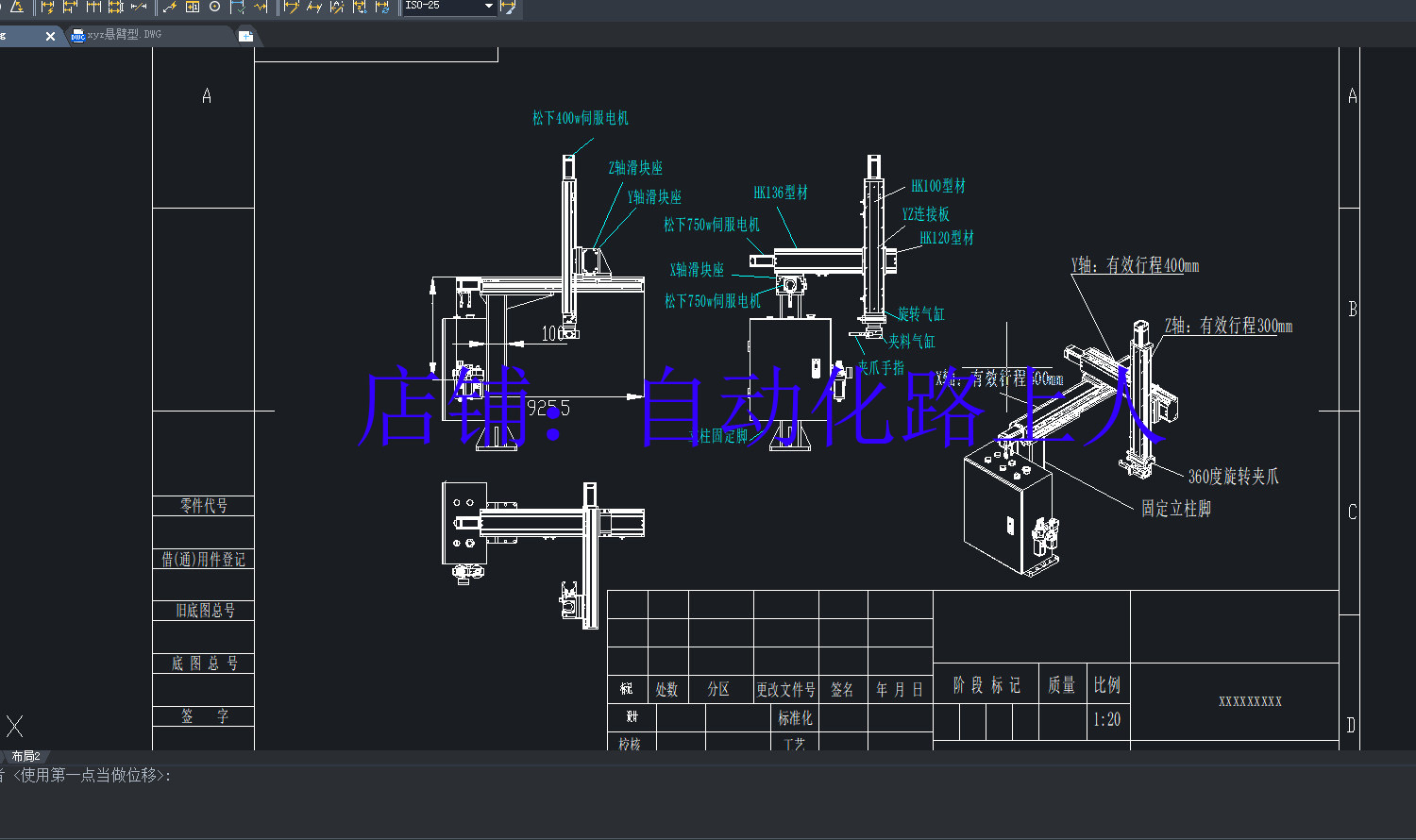Select the HK120型材 label

click(x=947, y=238)
